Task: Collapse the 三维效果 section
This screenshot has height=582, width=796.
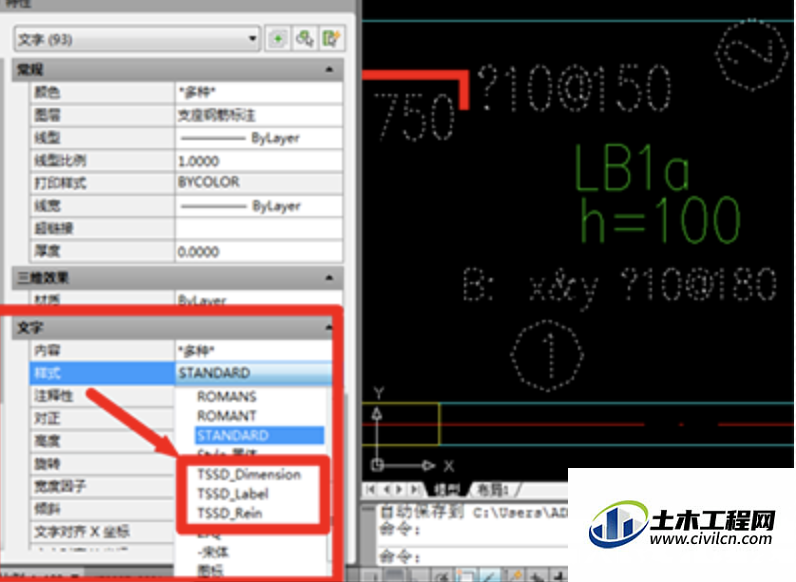Action: (x=329, y=277)
